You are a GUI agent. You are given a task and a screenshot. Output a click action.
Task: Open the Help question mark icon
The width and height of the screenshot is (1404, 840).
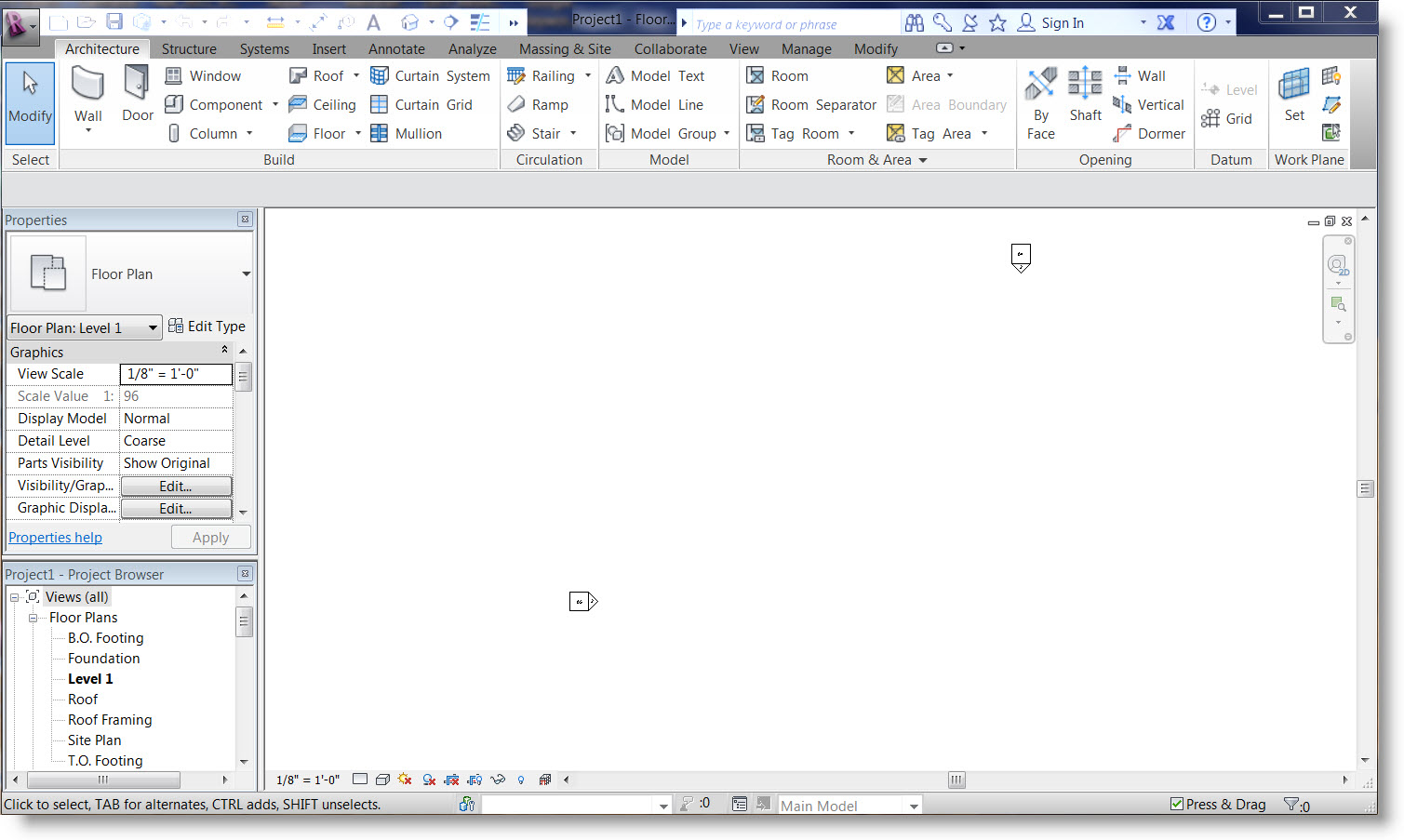click(x=1206, y=22)
